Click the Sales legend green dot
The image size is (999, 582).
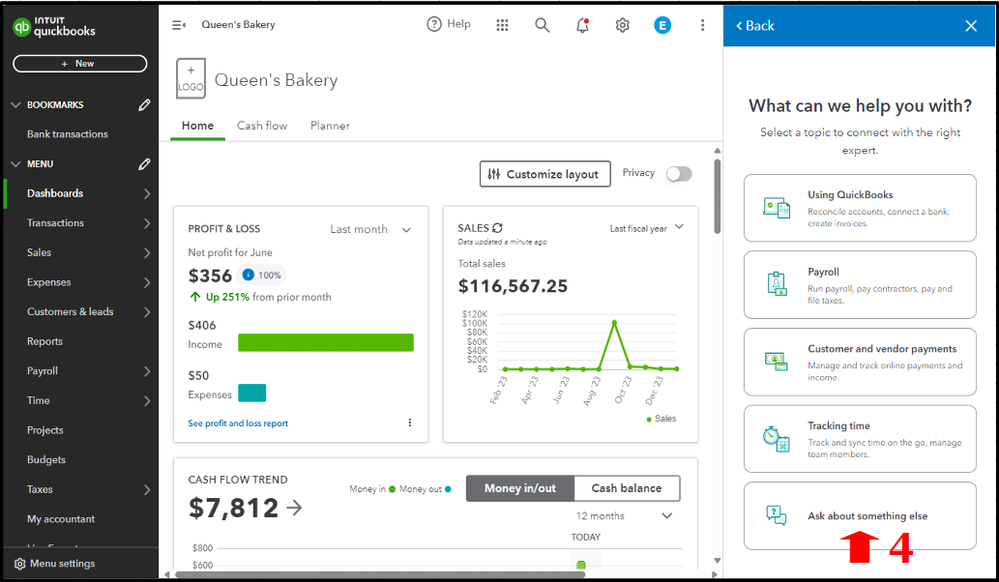point(649,419)
